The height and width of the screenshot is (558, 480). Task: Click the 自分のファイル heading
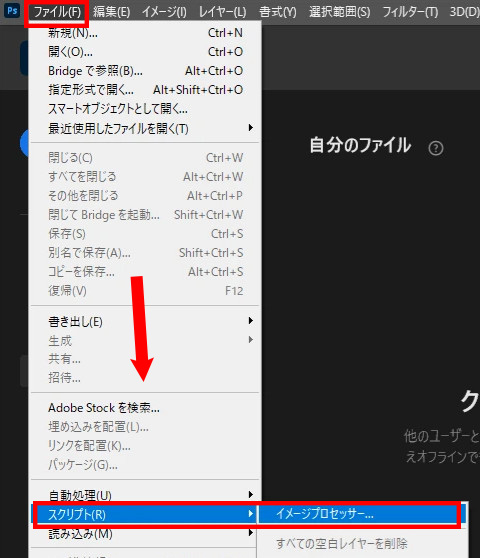tap(360, 145)
